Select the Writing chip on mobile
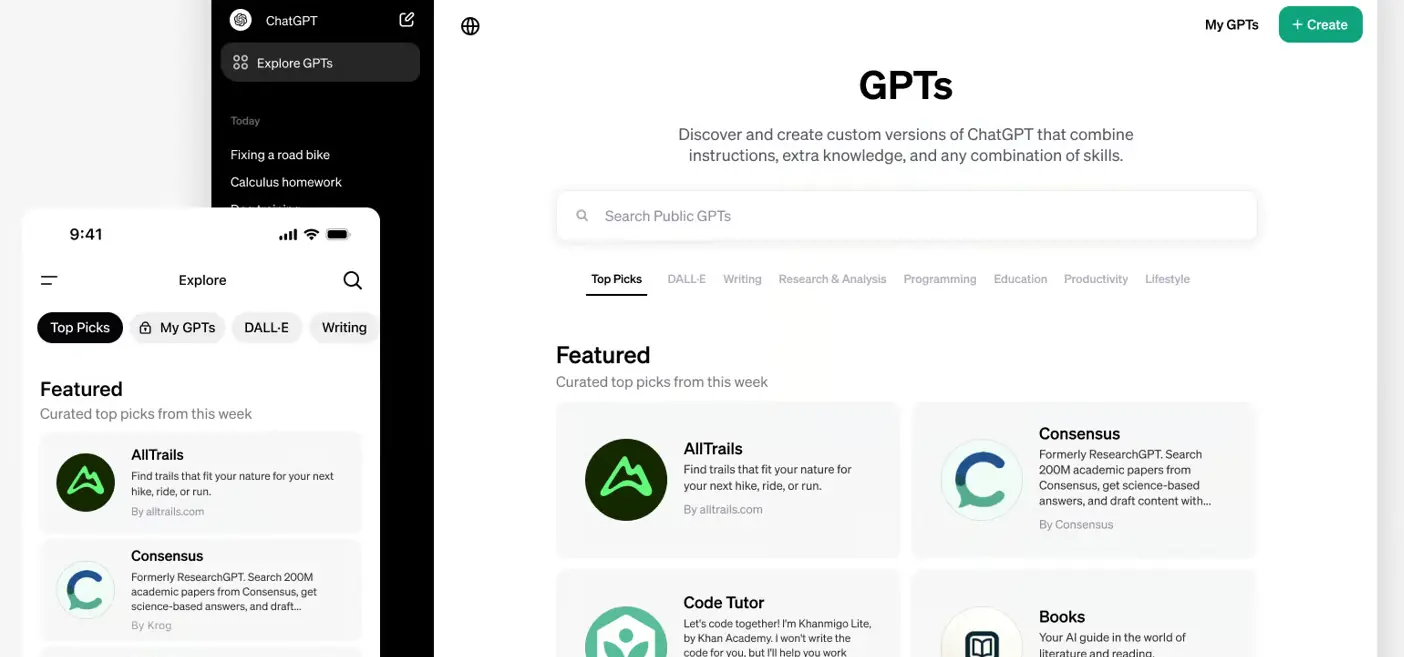 pos(344,328)
